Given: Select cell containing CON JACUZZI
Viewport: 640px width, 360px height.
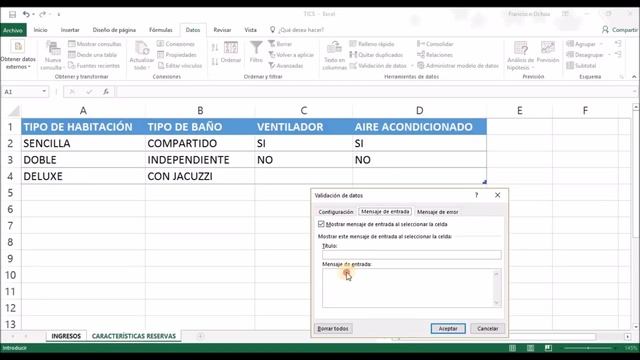Looking at the screenshot, I should click(200, 176).
